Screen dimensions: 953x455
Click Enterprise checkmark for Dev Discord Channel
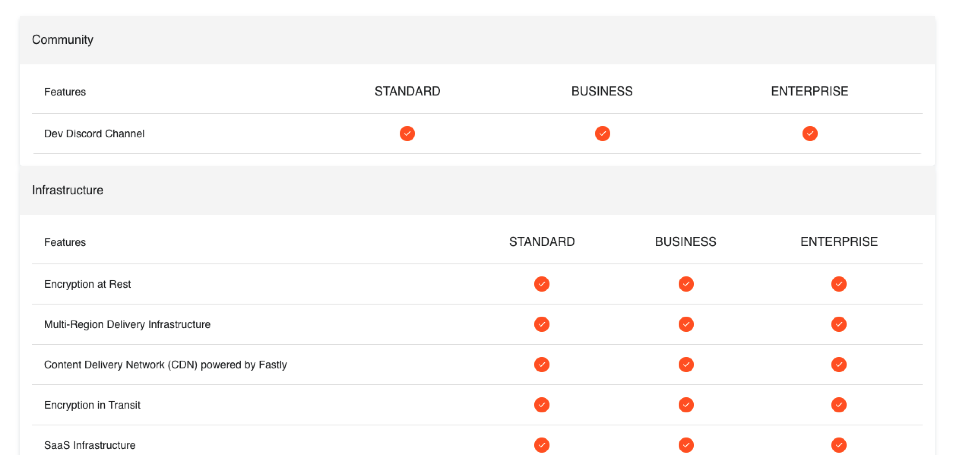click(810, 133)
